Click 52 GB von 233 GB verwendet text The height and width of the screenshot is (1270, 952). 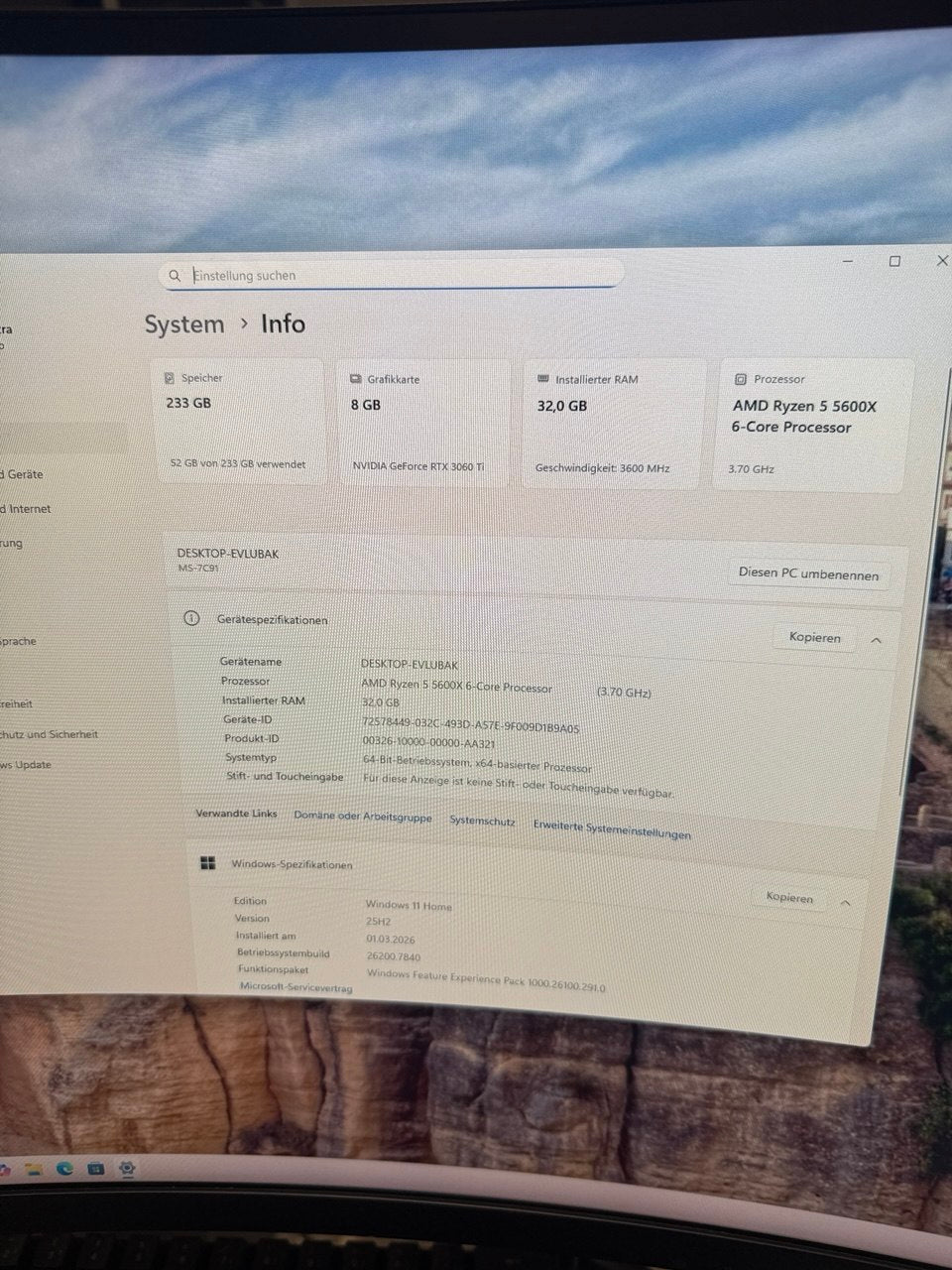(x=238, y=463)
